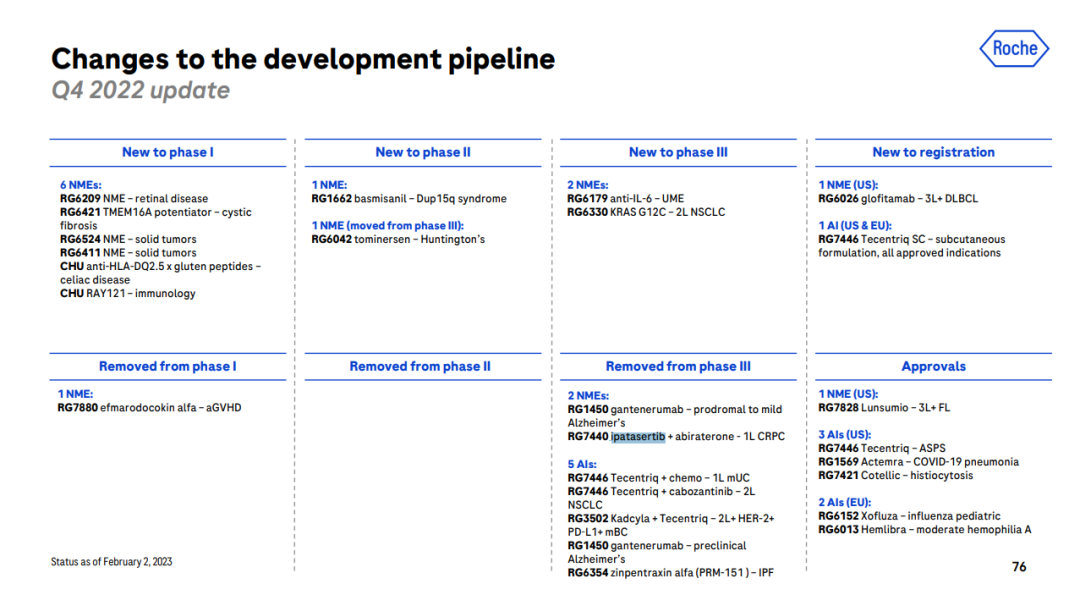1080x606 pixels.
Task: Select 'CHU anti-HLA-DQ2.5 x gluten peptides' entry
Action: pyautogui.click(x=160, y=273)
